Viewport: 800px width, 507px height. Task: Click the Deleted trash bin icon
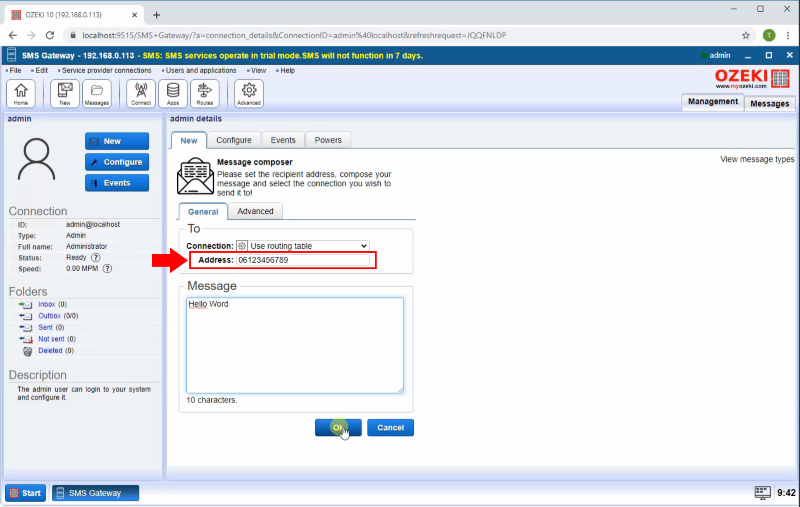28,351
